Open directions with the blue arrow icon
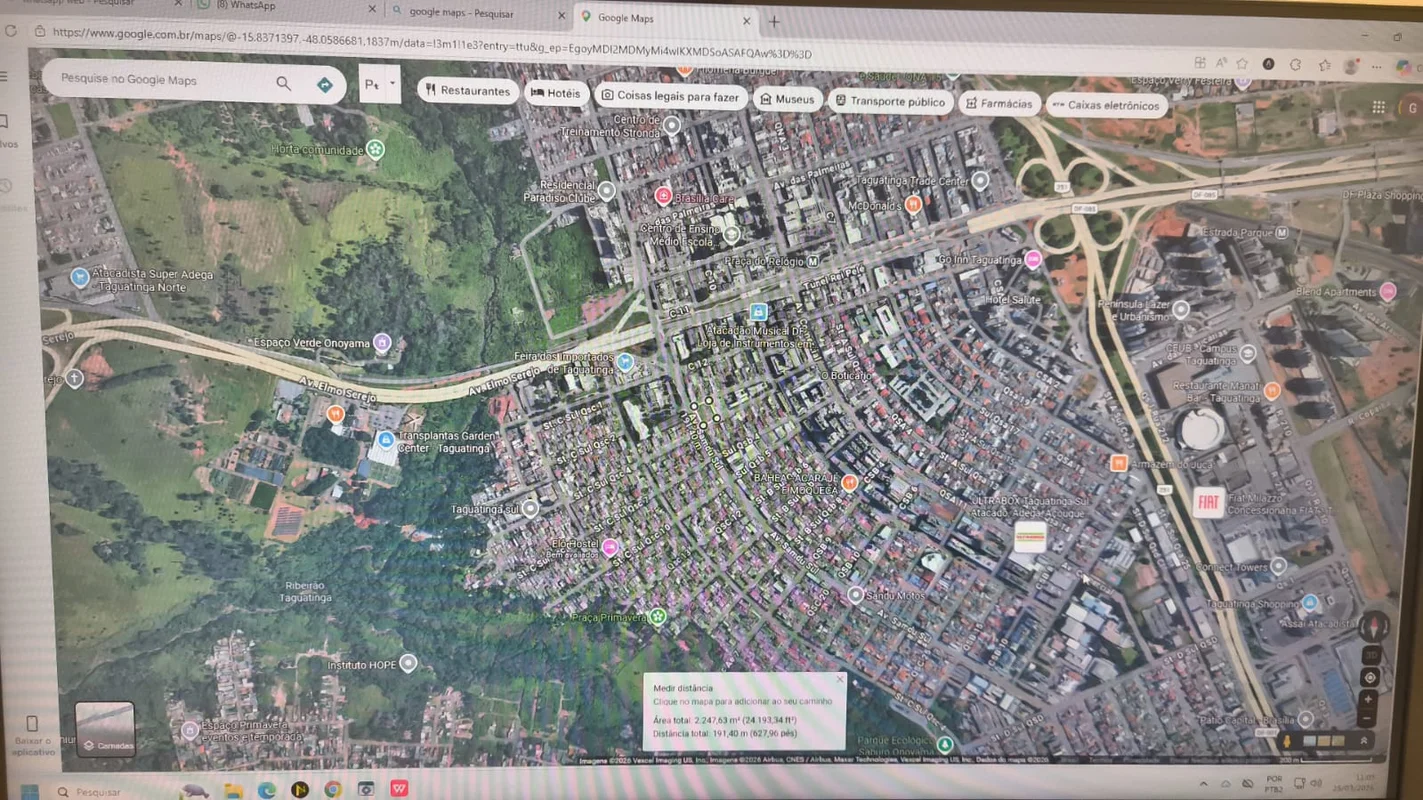Screen dimensions: 1423x800 [x=325, y=85]
